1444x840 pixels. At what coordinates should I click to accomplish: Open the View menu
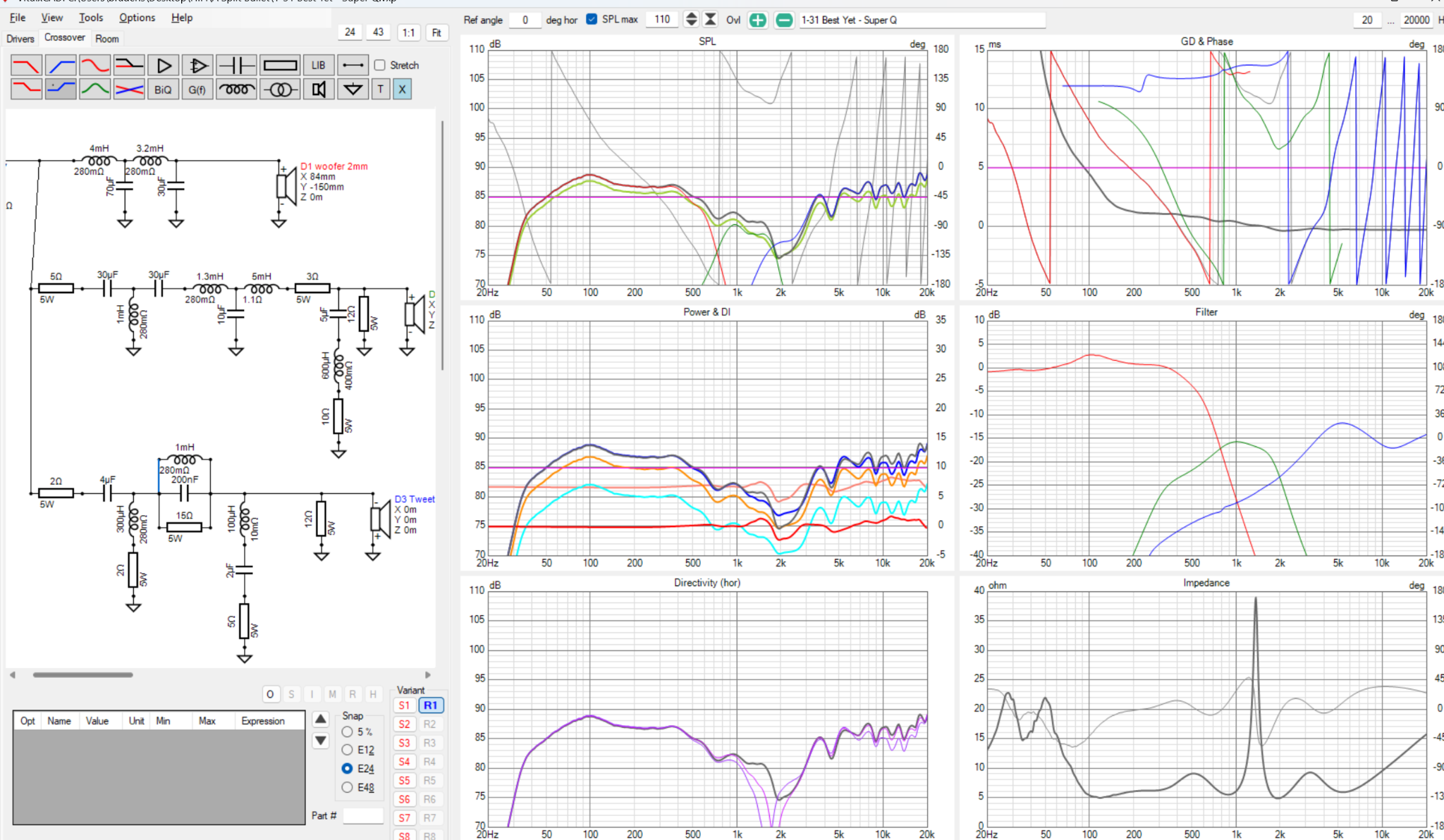(x=51, y=18)
